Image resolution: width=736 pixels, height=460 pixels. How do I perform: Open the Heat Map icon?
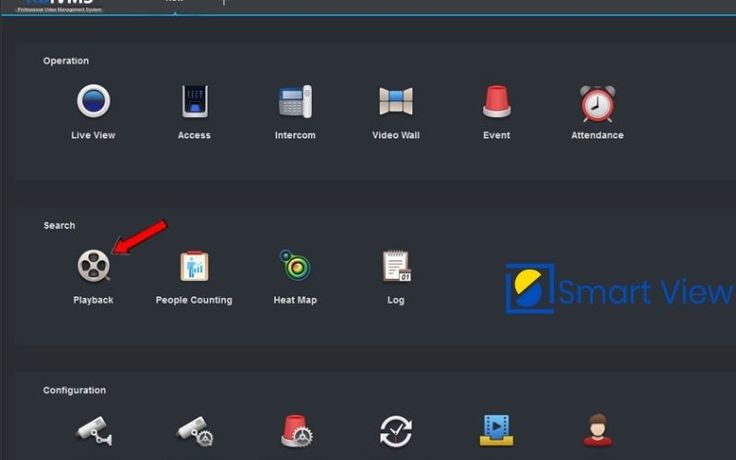point(294,266)
